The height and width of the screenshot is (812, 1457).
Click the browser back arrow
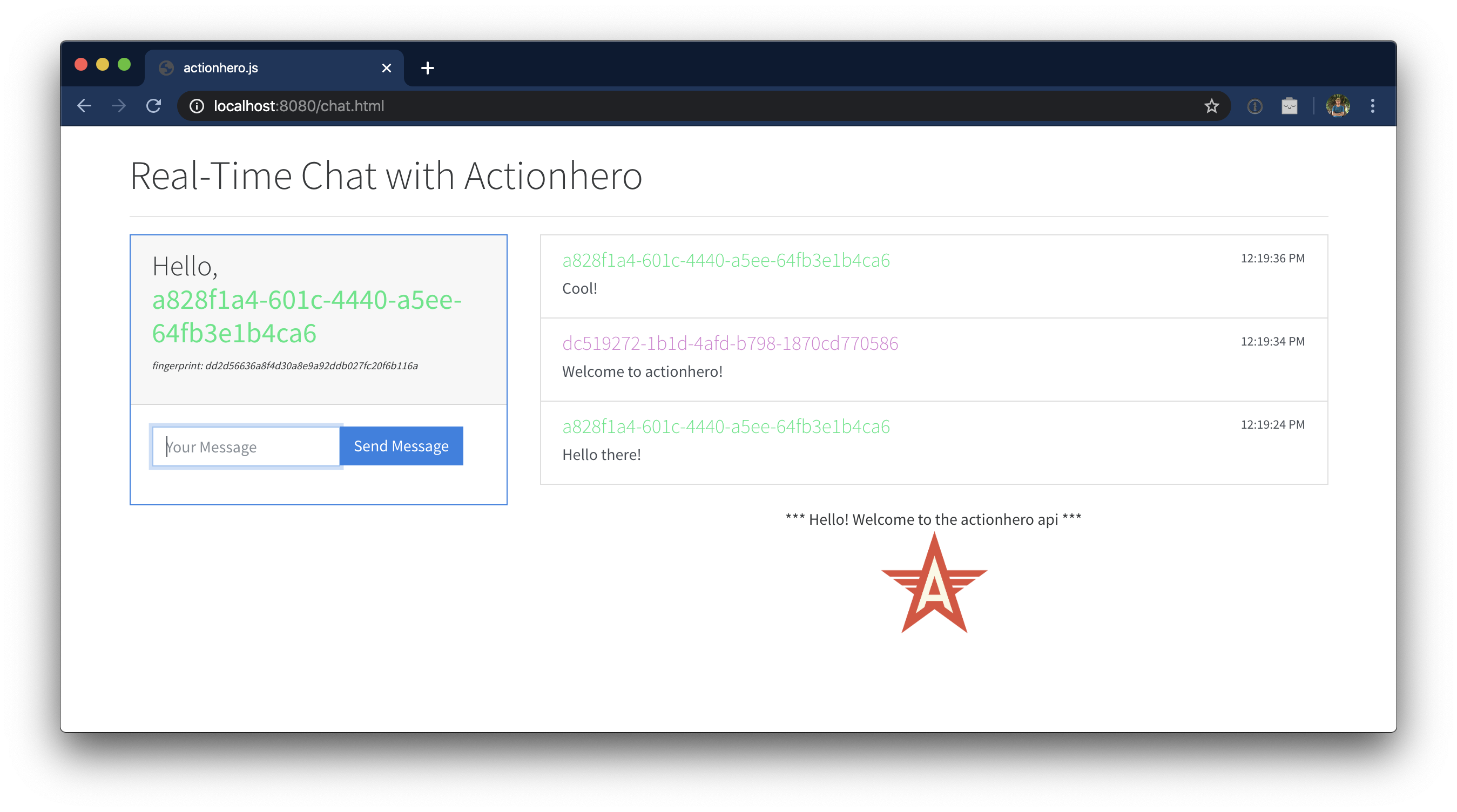point(84,106)
